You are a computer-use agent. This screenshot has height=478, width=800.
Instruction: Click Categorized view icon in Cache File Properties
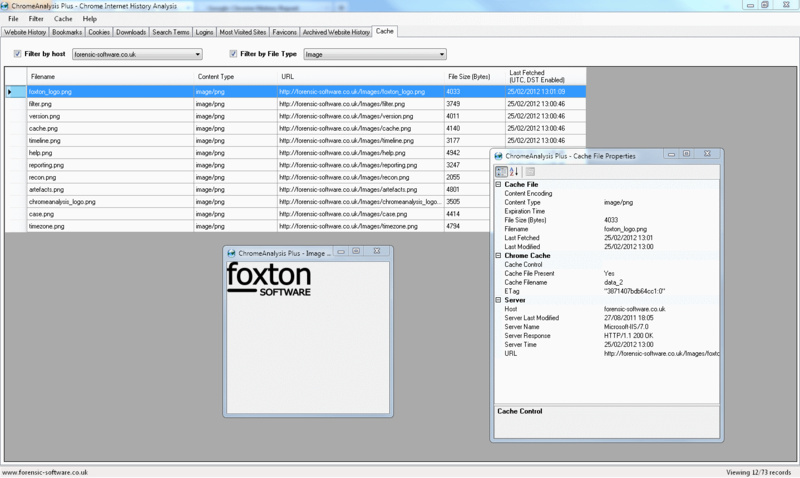(x=501, y=172)
